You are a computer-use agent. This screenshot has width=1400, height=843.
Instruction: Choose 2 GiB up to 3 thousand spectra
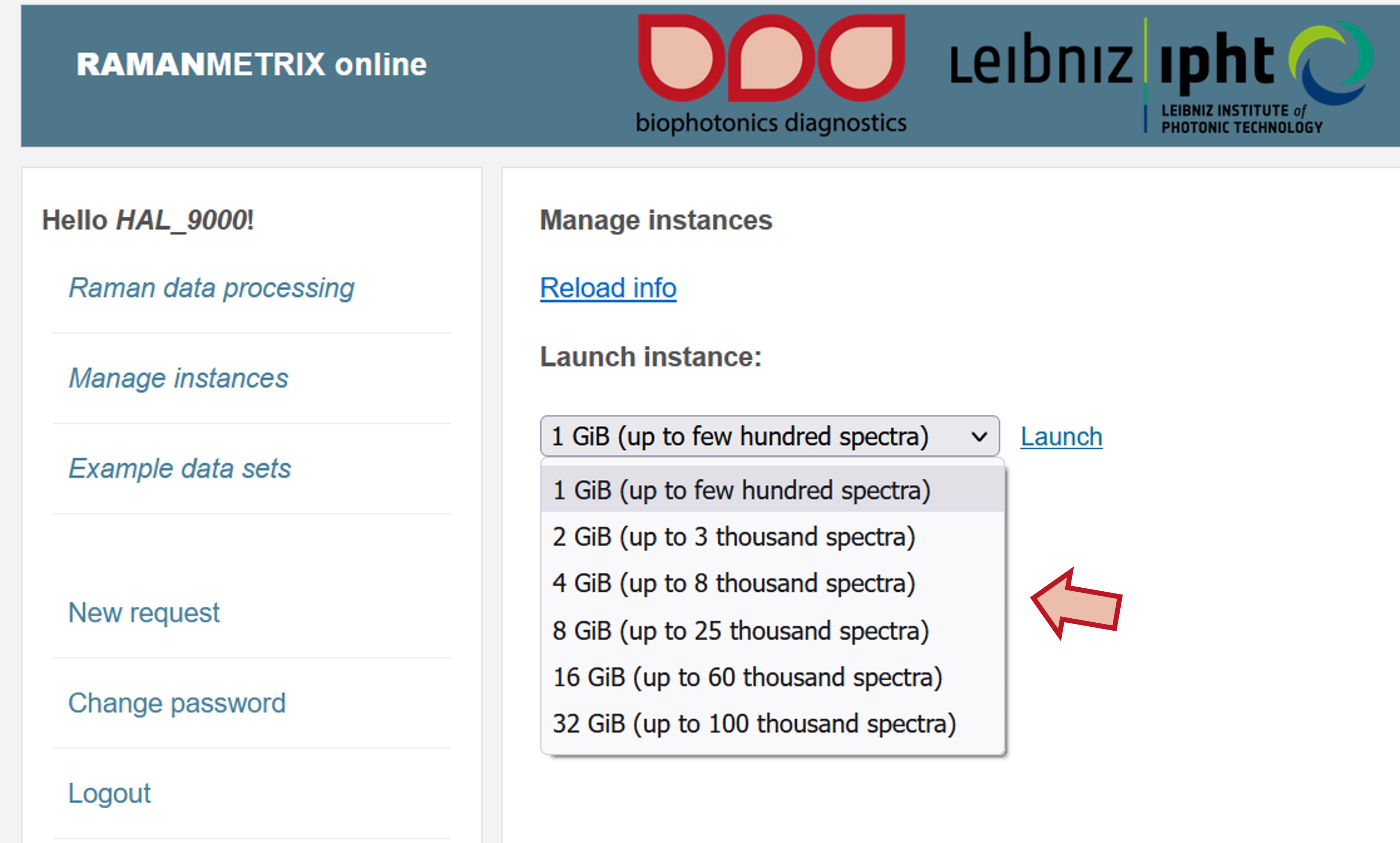(773, 536)
